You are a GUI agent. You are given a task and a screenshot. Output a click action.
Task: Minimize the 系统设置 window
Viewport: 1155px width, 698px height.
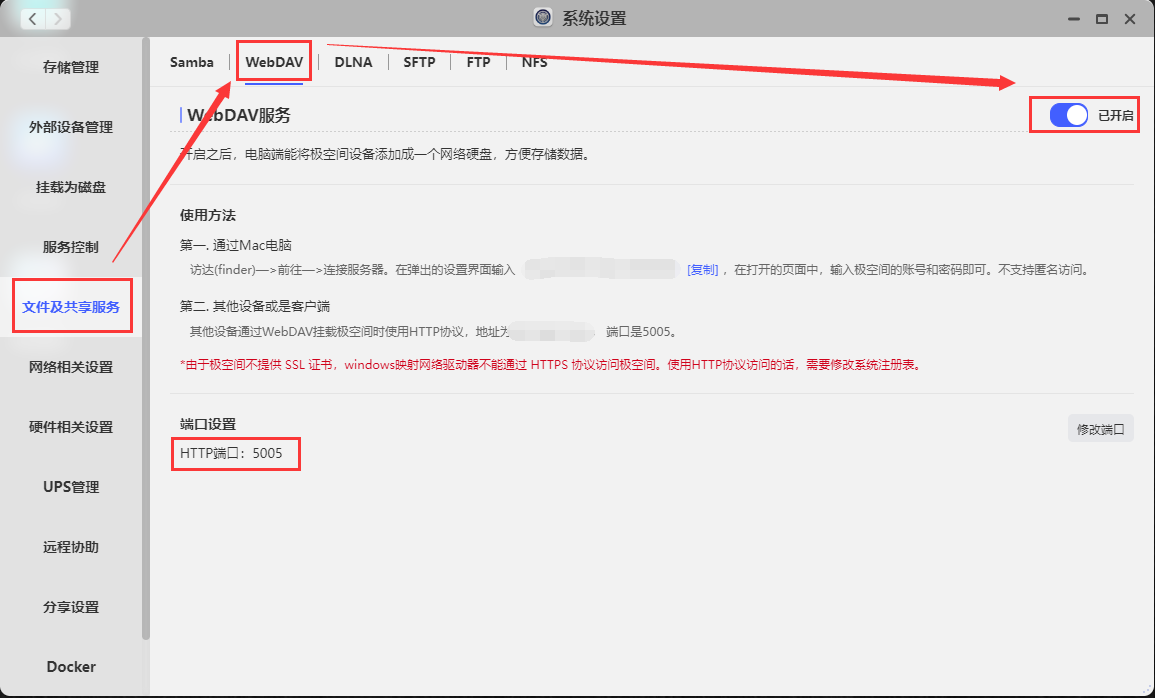(1074, 19)
